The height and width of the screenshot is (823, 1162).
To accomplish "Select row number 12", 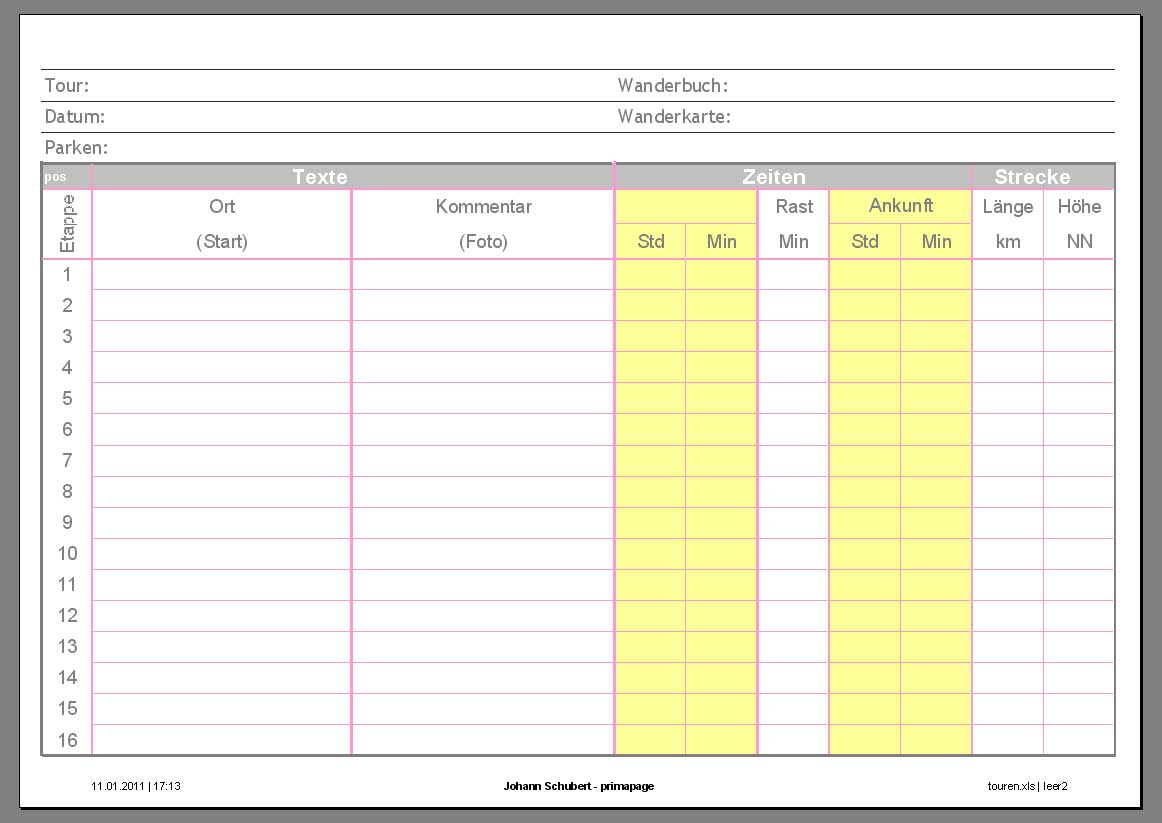I will tap(67, 616).
